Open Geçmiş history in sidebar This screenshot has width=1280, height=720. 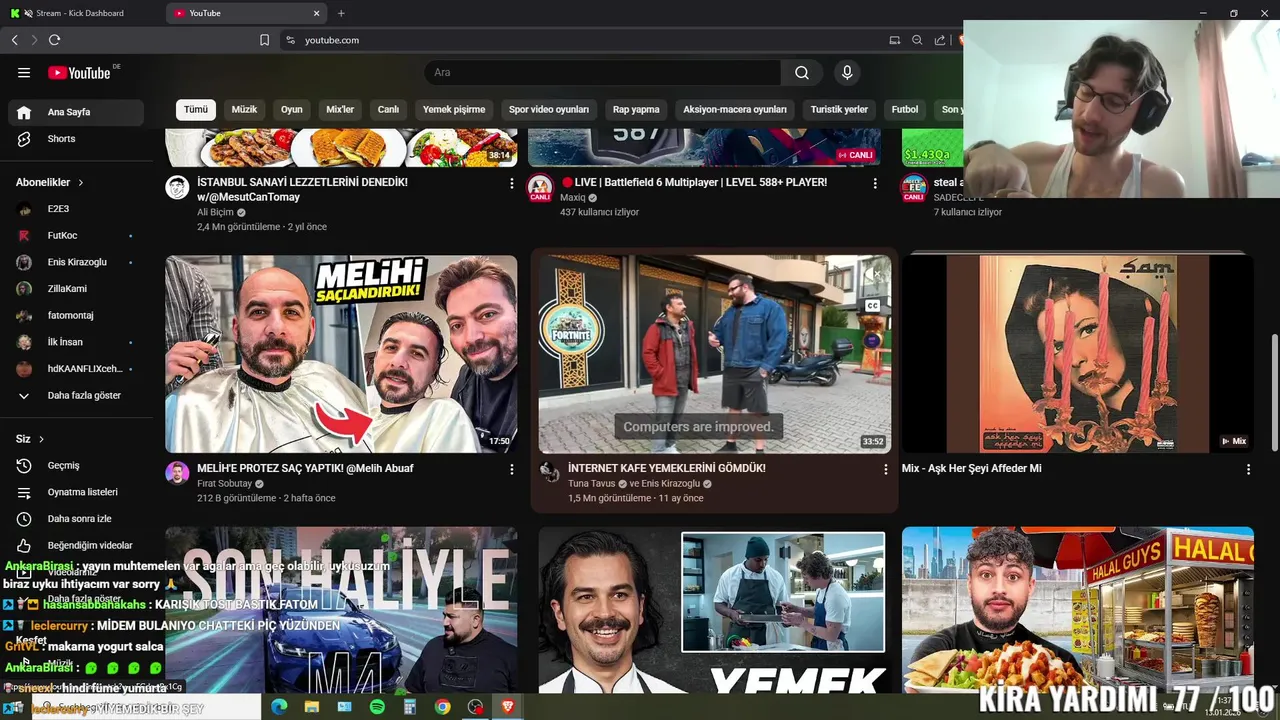point(76,466)
